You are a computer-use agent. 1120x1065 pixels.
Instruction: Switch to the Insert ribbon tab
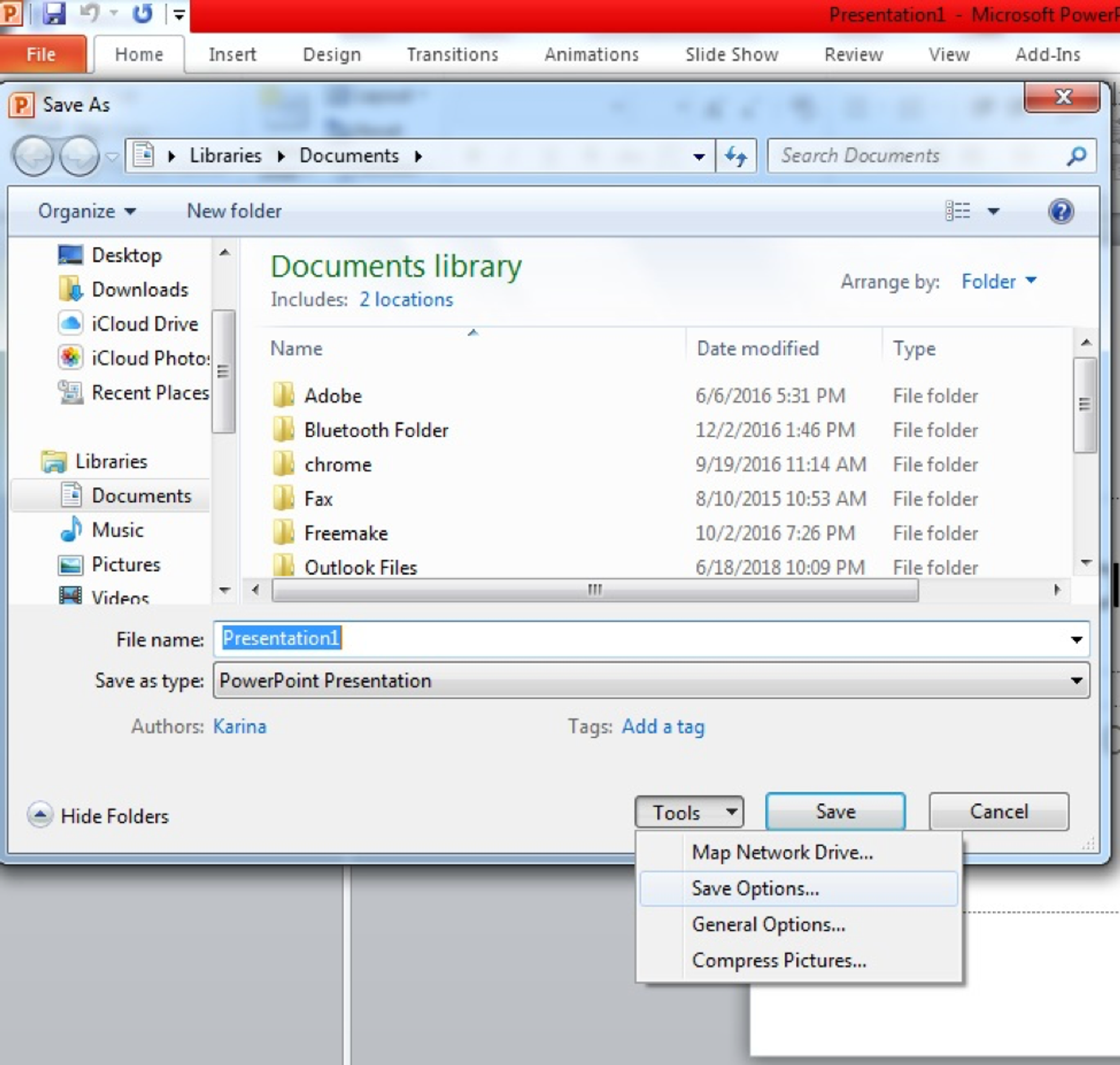tap(232, 55)
